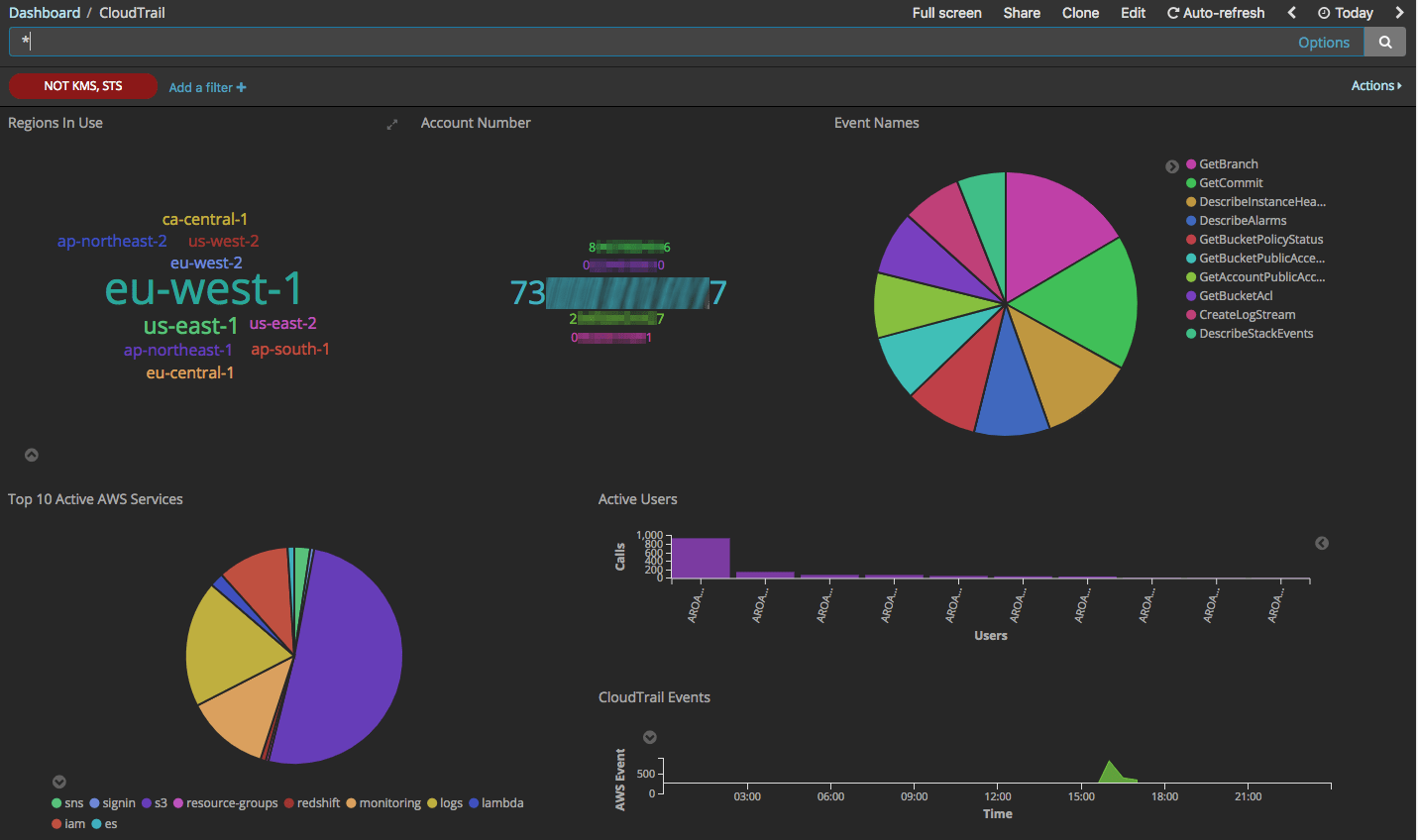Viewport: 1418px width, 840px height.
Task: Toggle the GetBranch legend entry
Action: (x=1228, y=163)
